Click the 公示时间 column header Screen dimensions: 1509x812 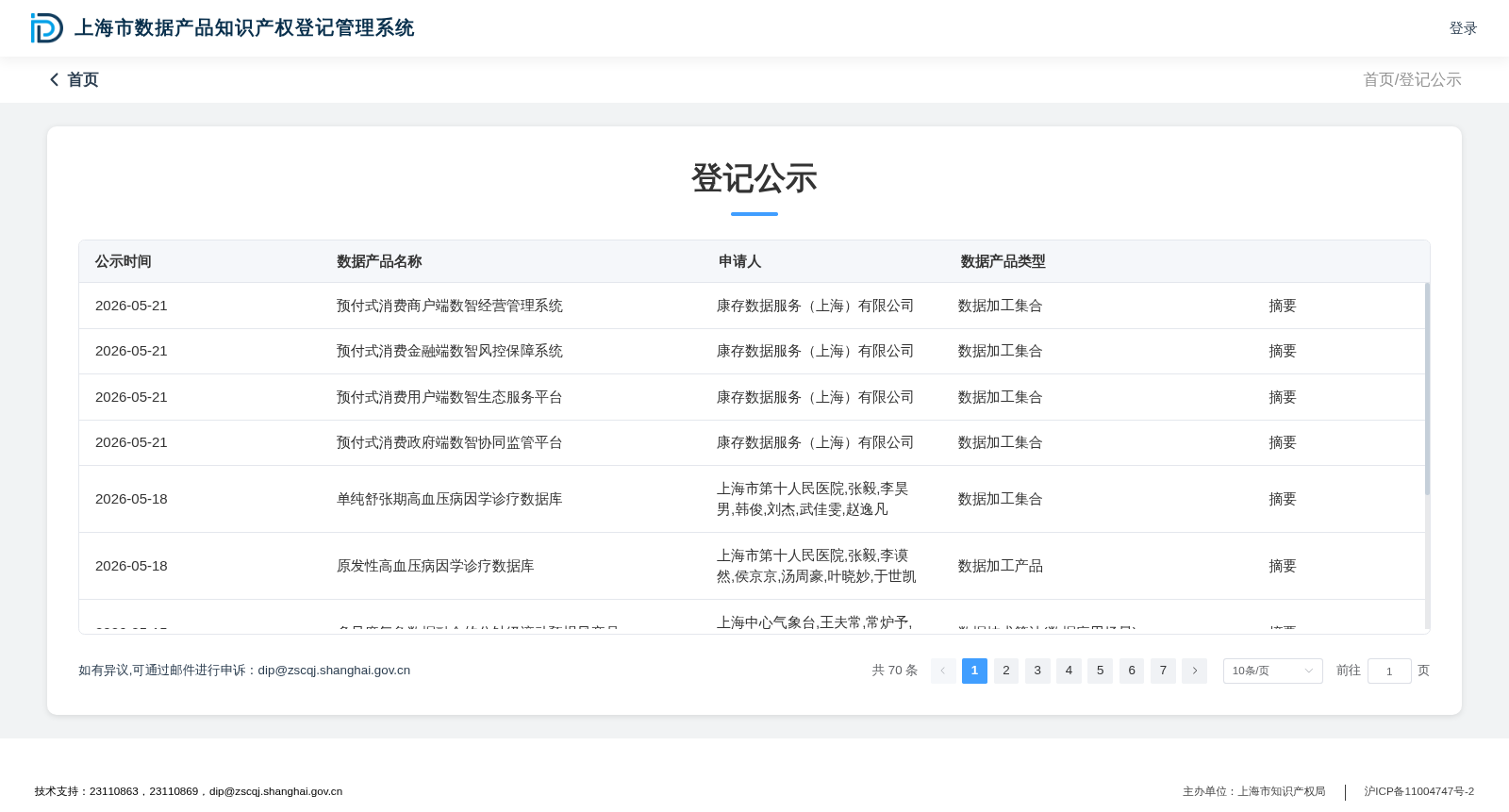(x=124, y=261)
